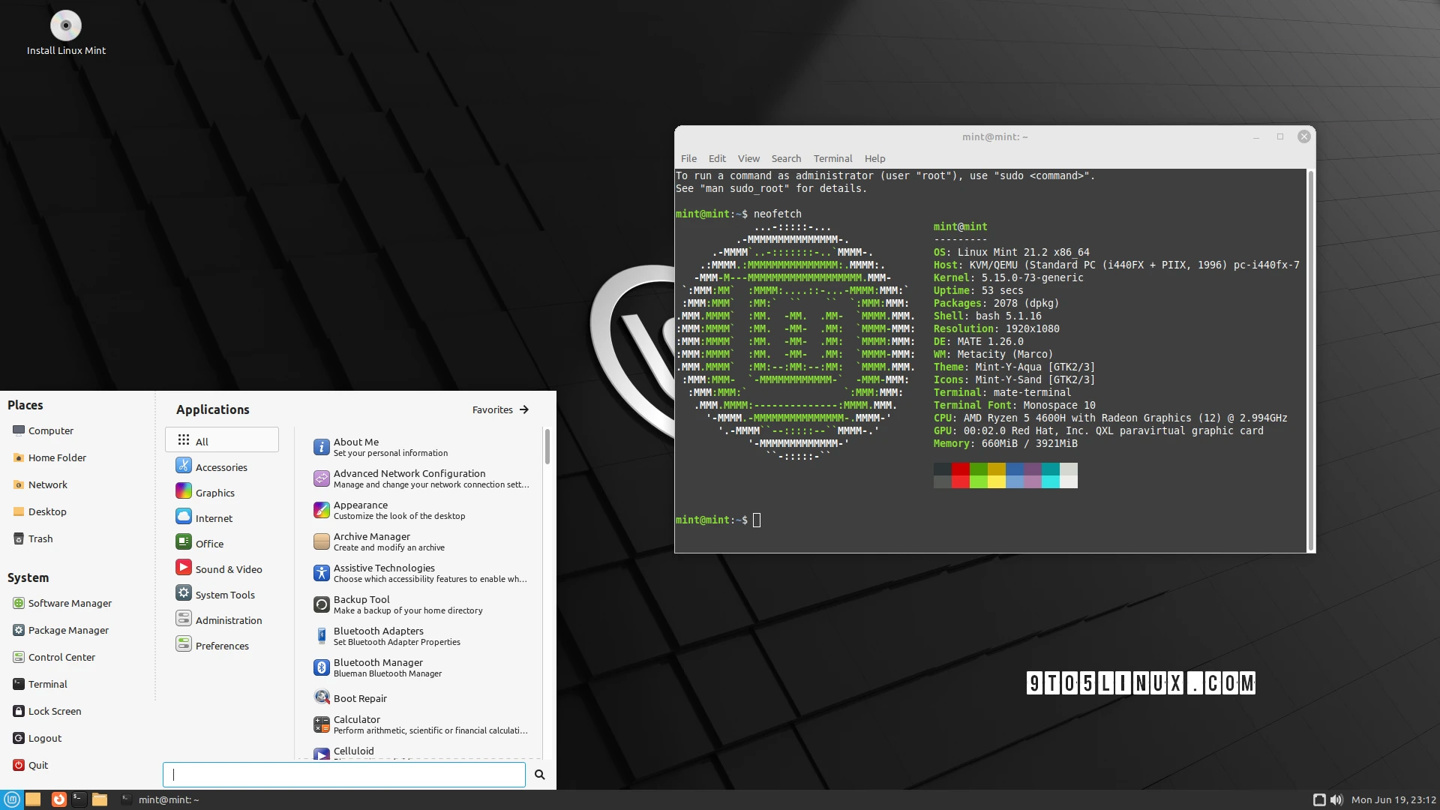This screenshot has height=810, width=1440.
Task: Open the terminal Search menu
Action: pyautogui.click(x=786, y=158)
